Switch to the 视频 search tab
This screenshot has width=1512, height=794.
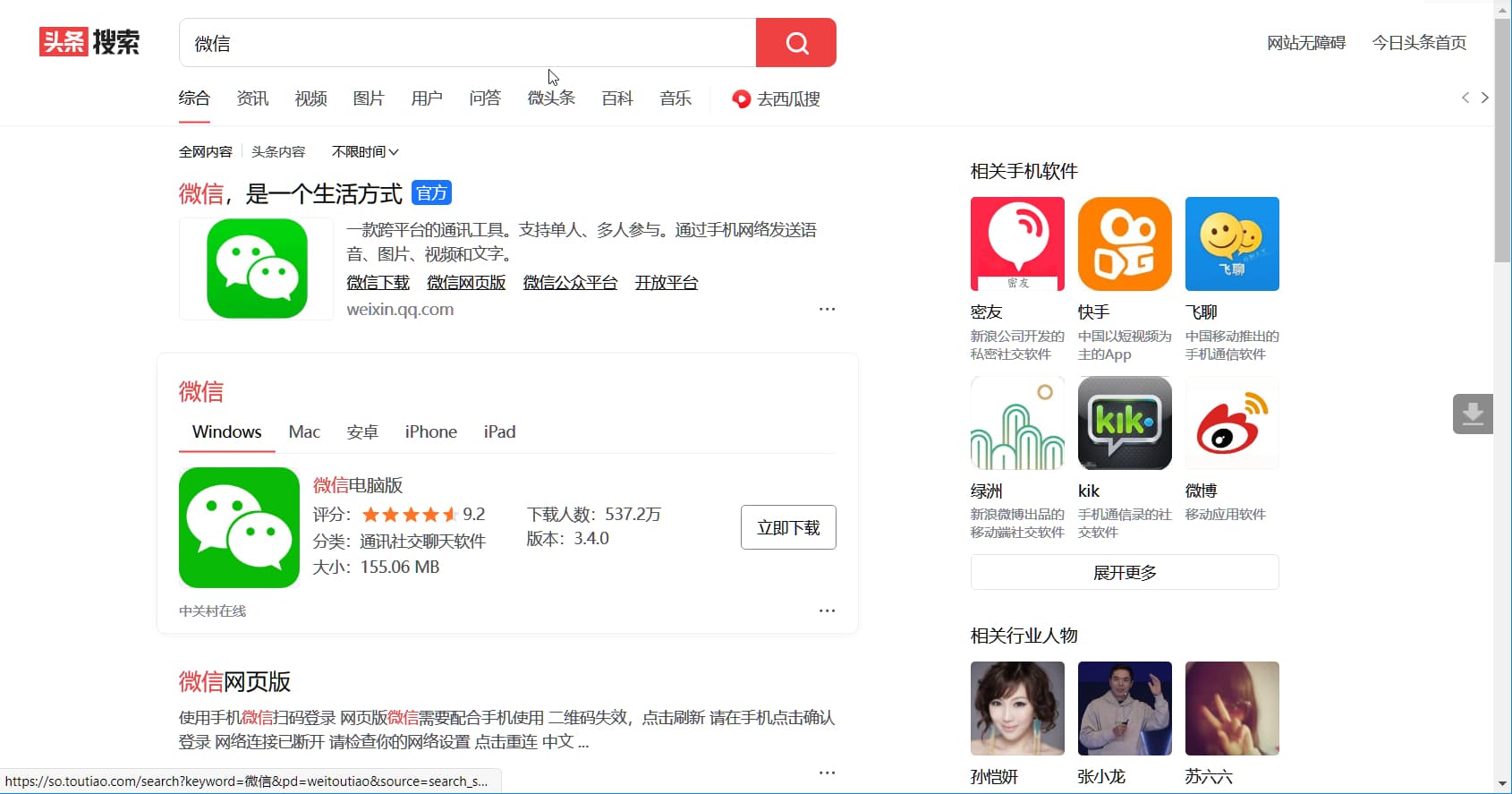click(x=310, y=98)
